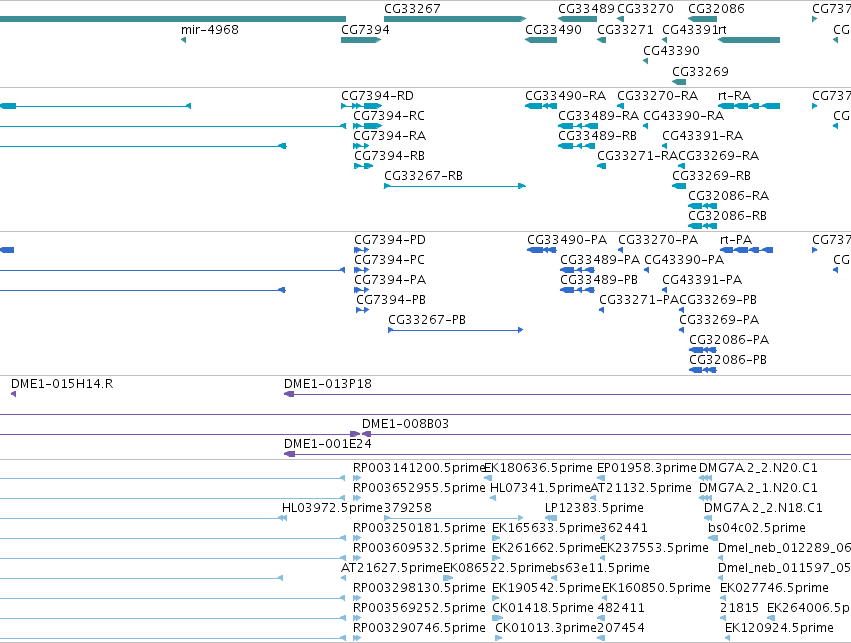Select the CG33489-RB transcript
Screen dimensions: 851x643
pos(576,146)
